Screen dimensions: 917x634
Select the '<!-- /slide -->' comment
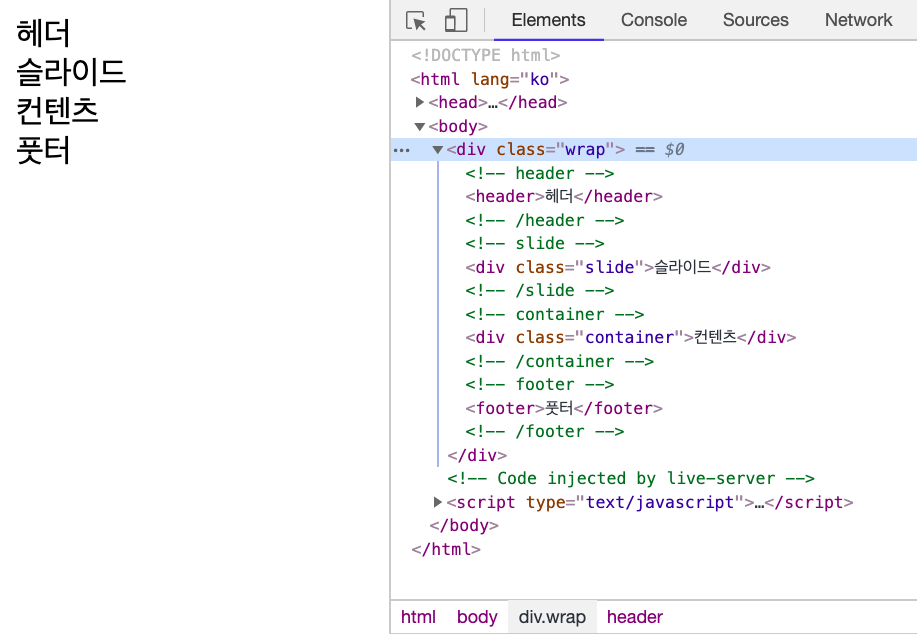tap(540, 291)
